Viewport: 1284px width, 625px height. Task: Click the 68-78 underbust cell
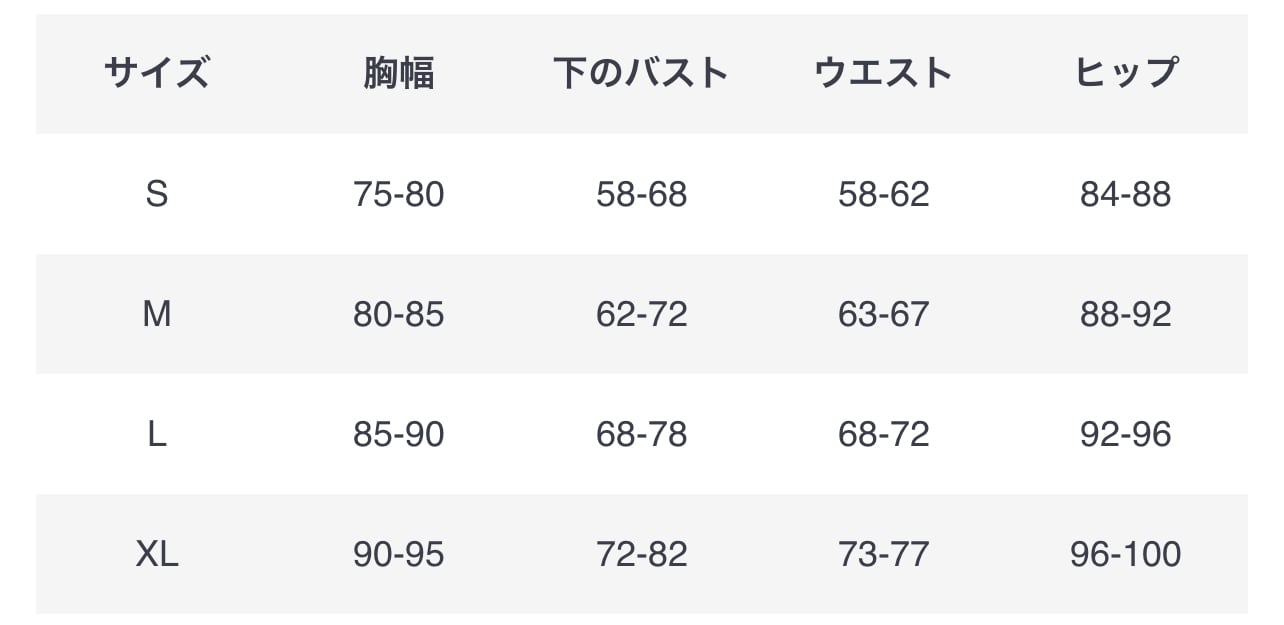click(x=641, y=434)
